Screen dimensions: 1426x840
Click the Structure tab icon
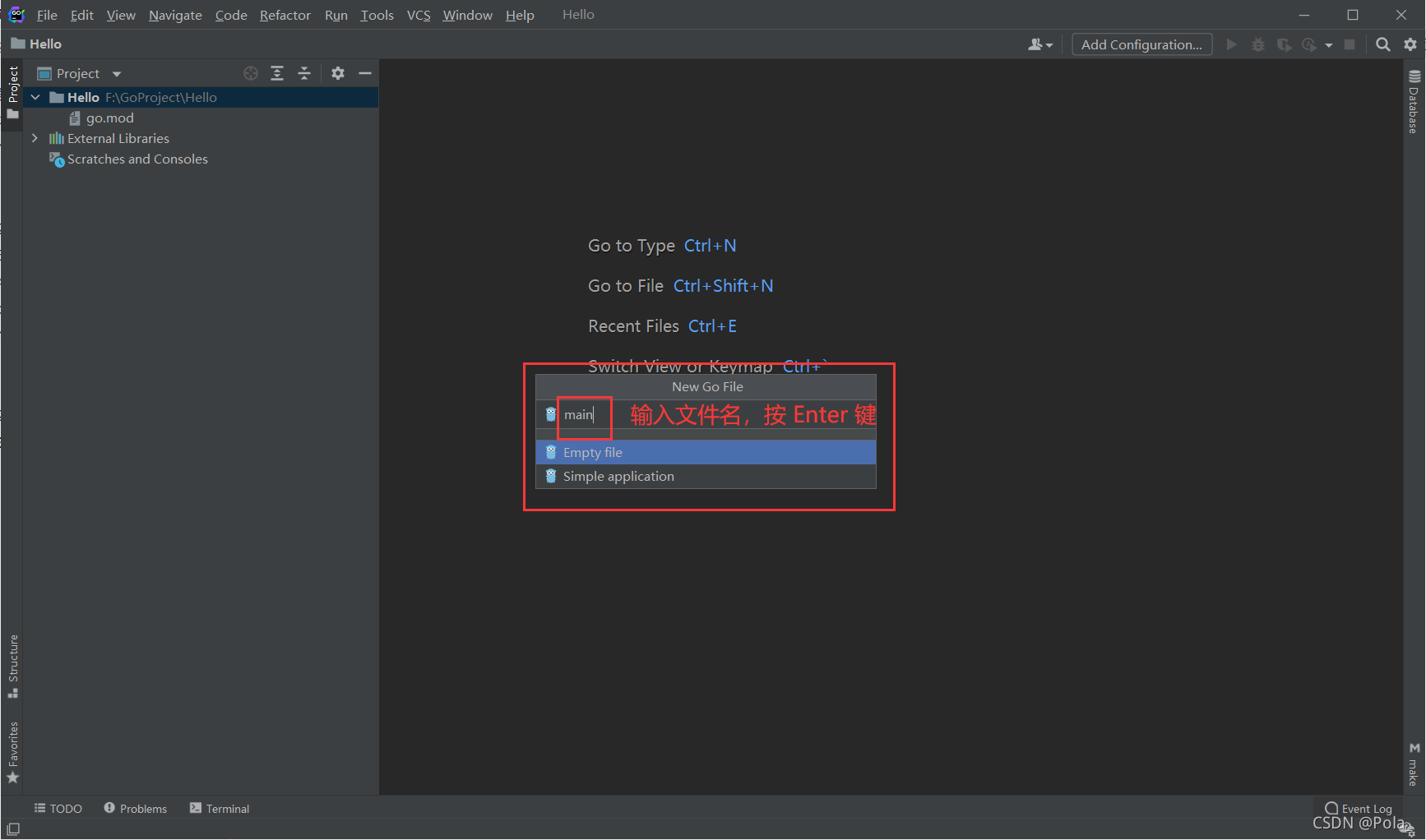tap(12, 694)
